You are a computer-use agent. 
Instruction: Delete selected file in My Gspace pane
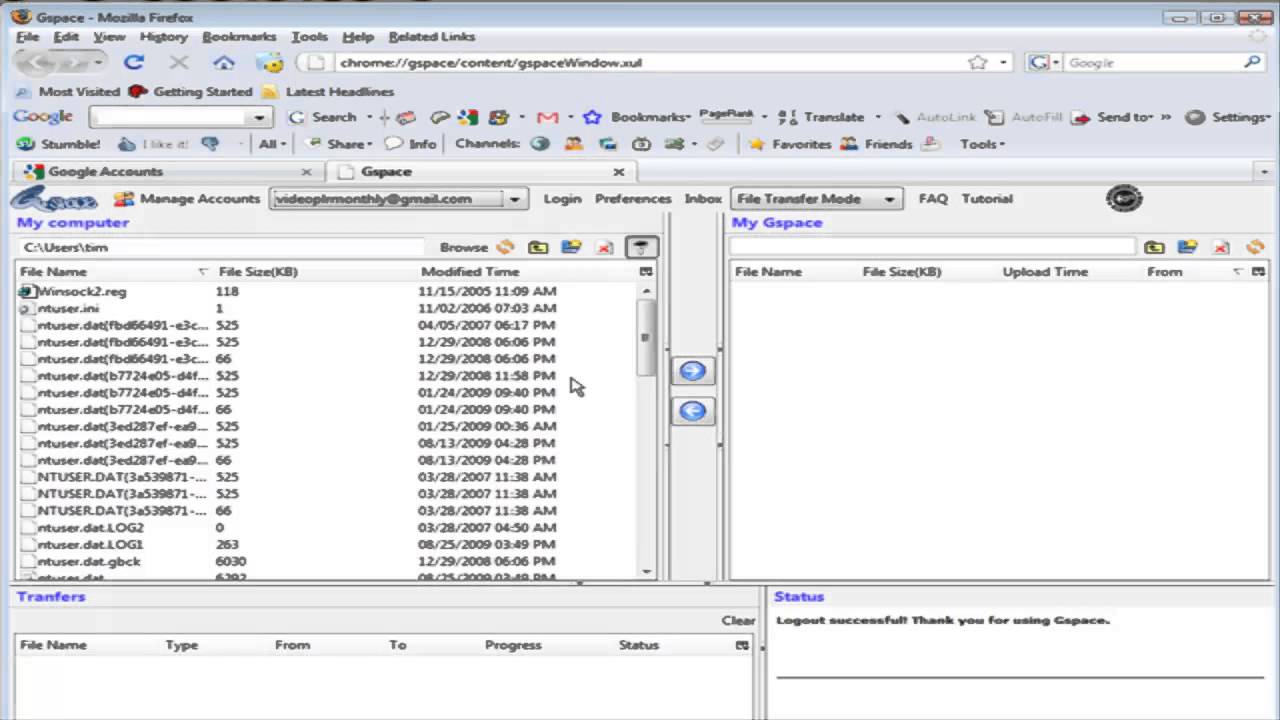point(1221,247)
